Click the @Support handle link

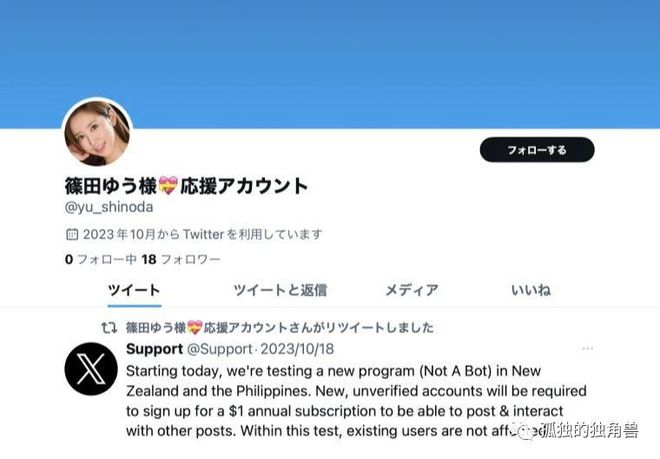[219, 349]
